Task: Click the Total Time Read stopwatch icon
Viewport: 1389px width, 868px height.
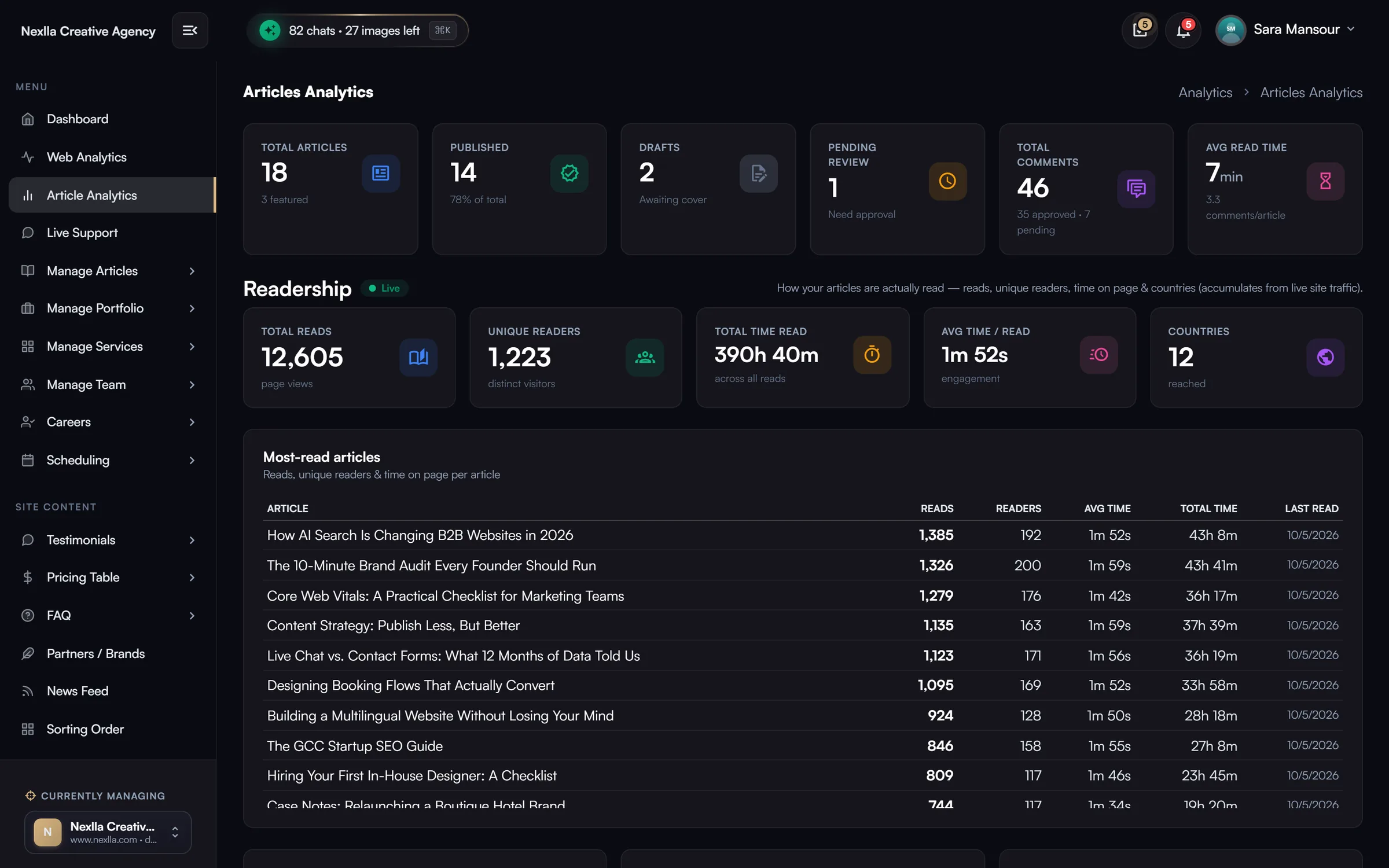Action: coord(872,355)
